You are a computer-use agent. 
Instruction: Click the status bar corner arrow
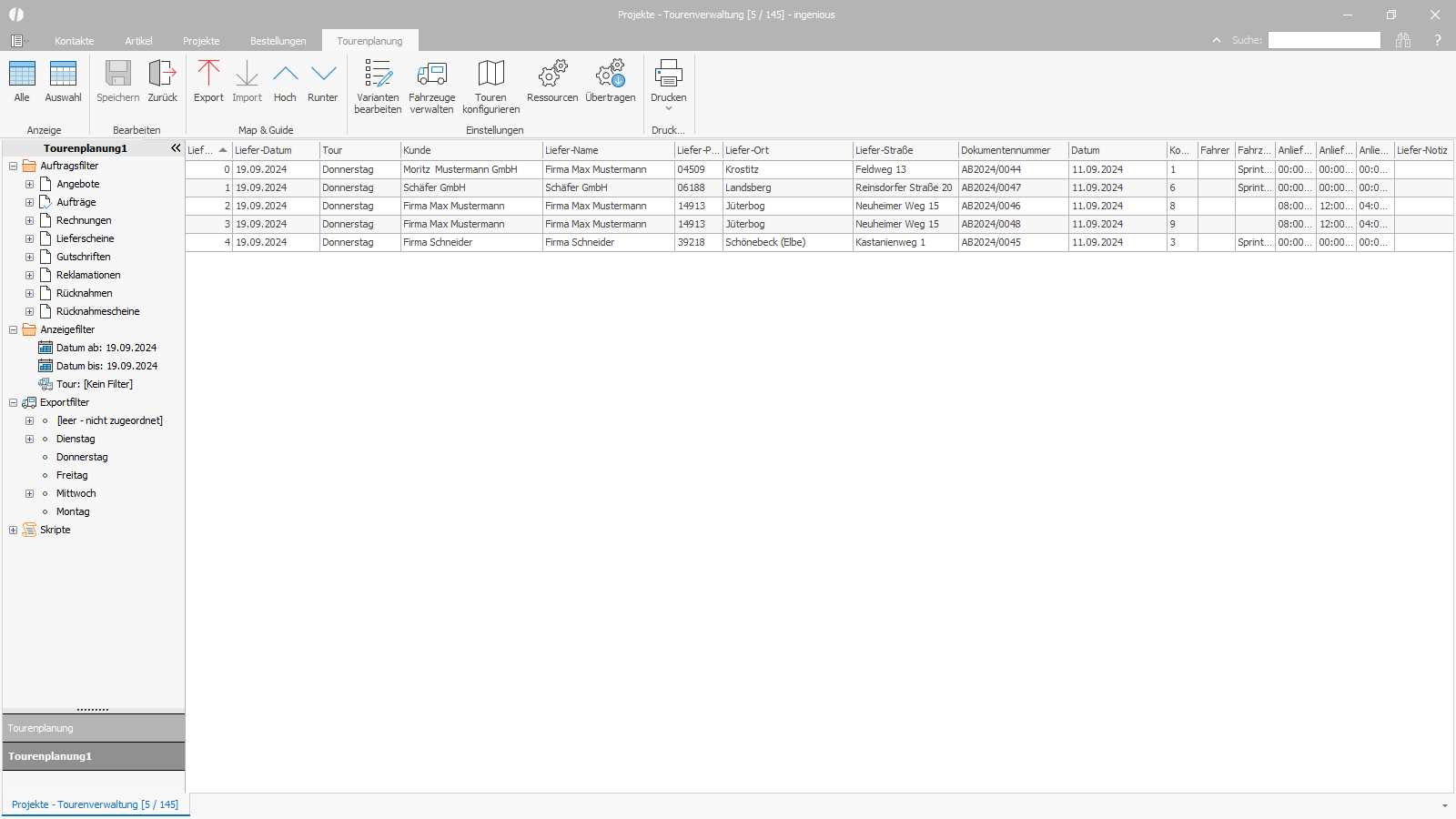[1444, 806]
